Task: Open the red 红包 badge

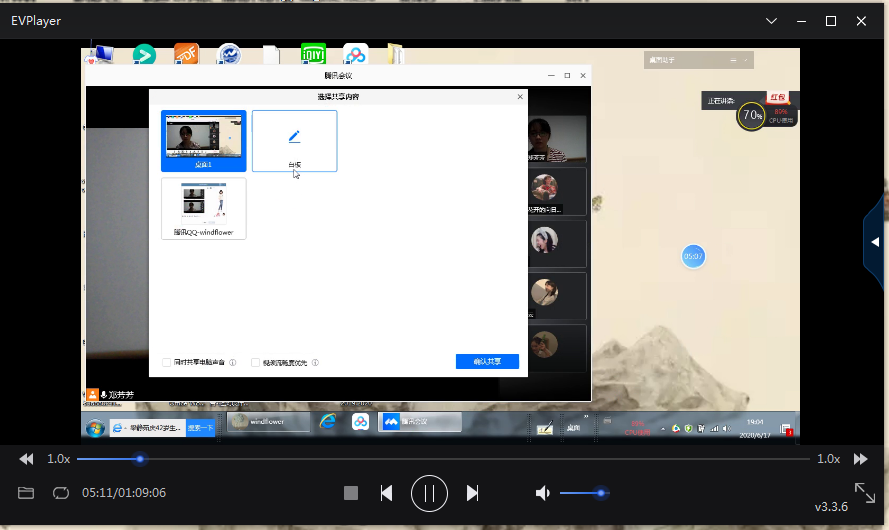Action: click(x=778, y=97)
